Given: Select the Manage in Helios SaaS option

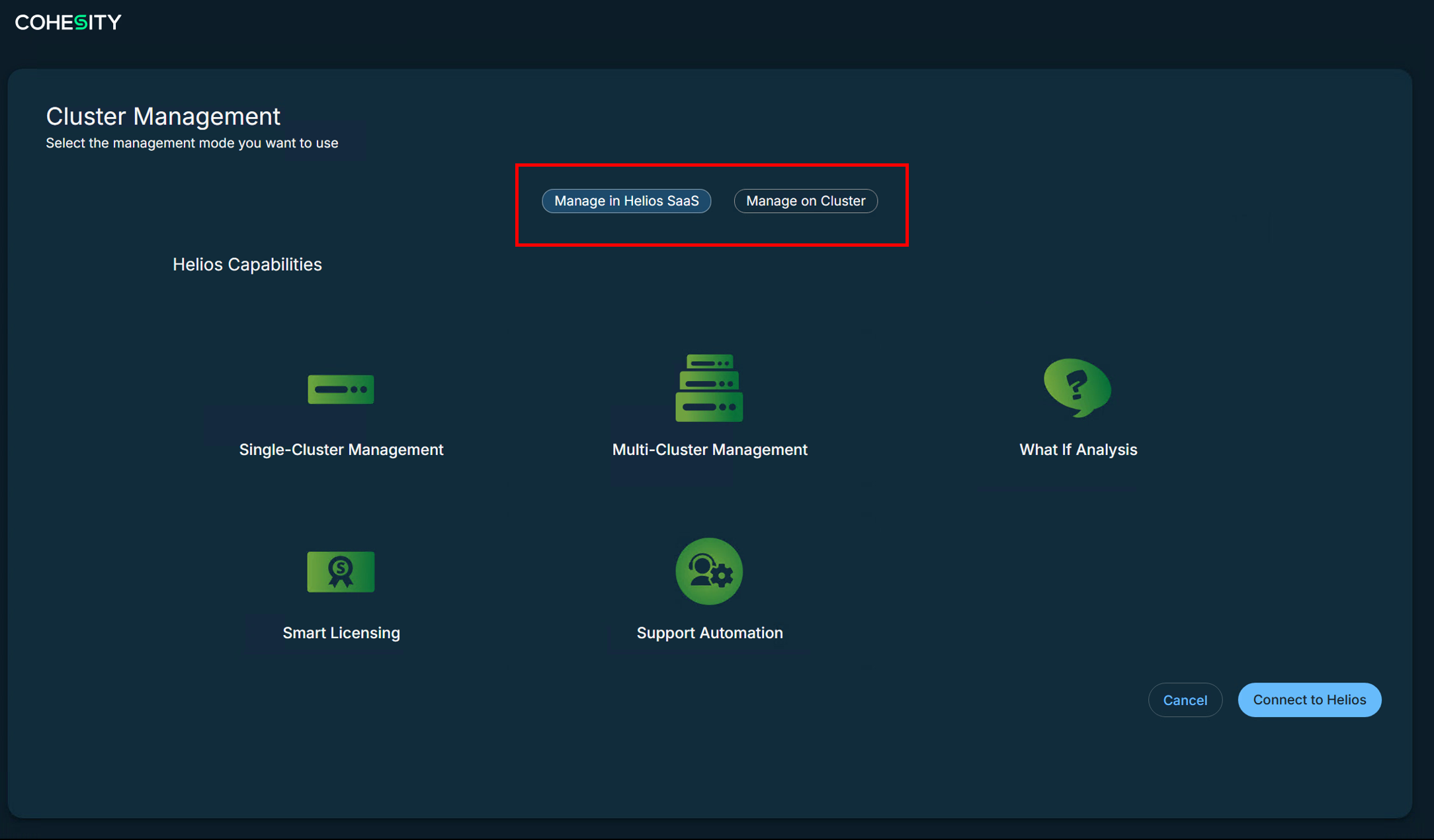Looking at the screenshot, I should (x=626, y=201).
